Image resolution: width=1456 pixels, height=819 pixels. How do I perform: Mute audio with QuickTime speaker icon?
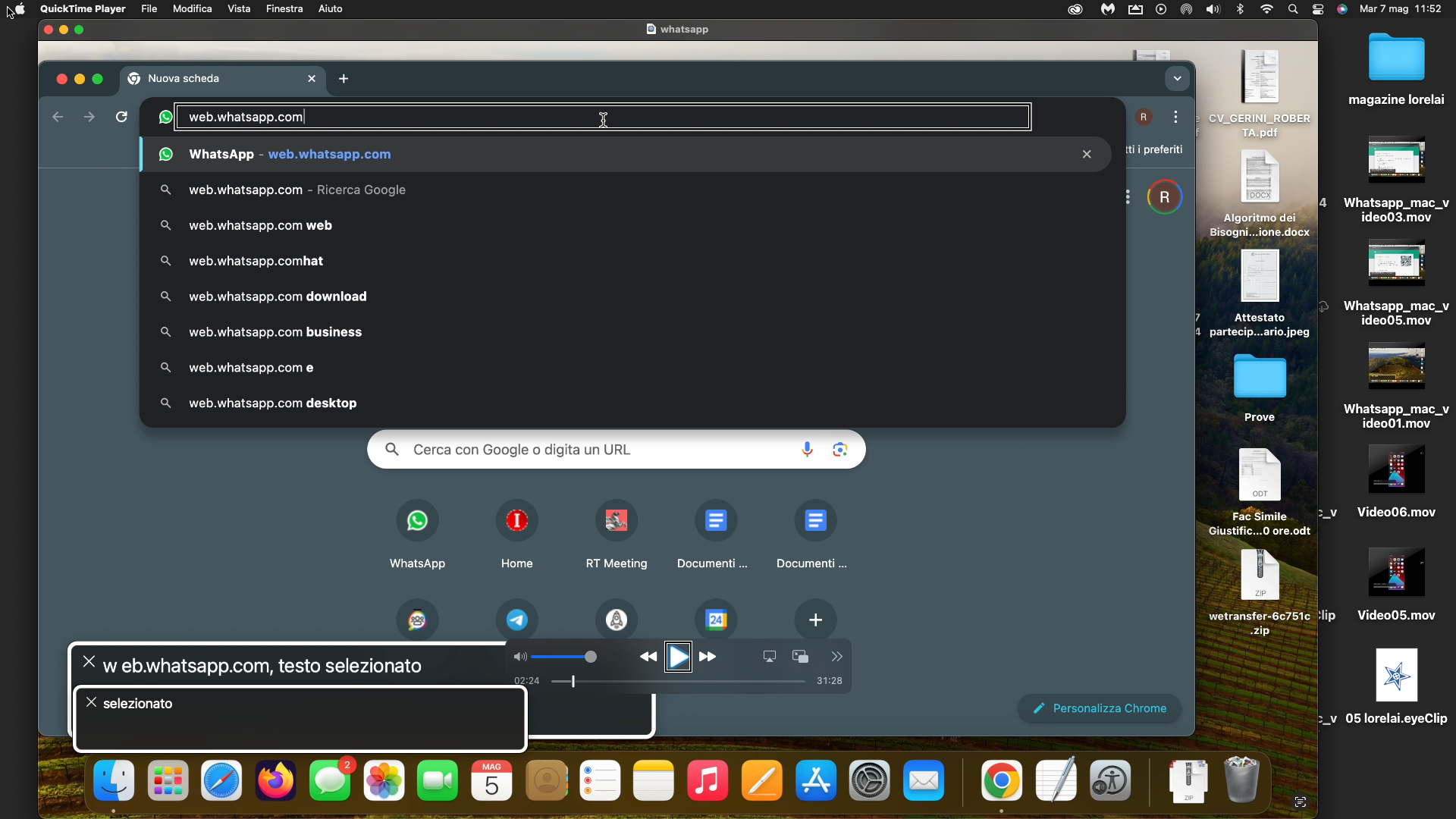520,657
